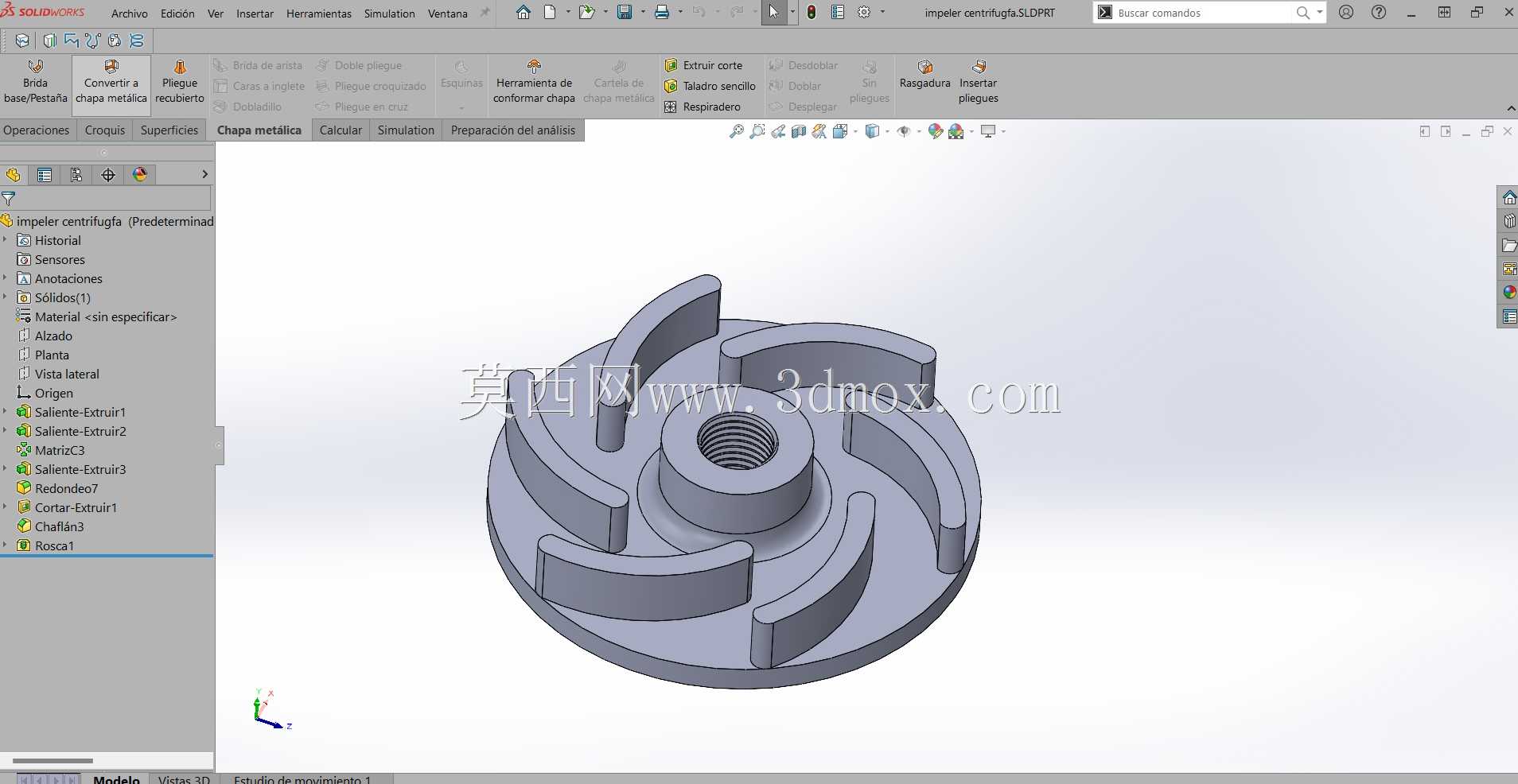Expand the Anotaciones tree node
The width and height of the screenshot is (1518, 784).
click(5, 278)
